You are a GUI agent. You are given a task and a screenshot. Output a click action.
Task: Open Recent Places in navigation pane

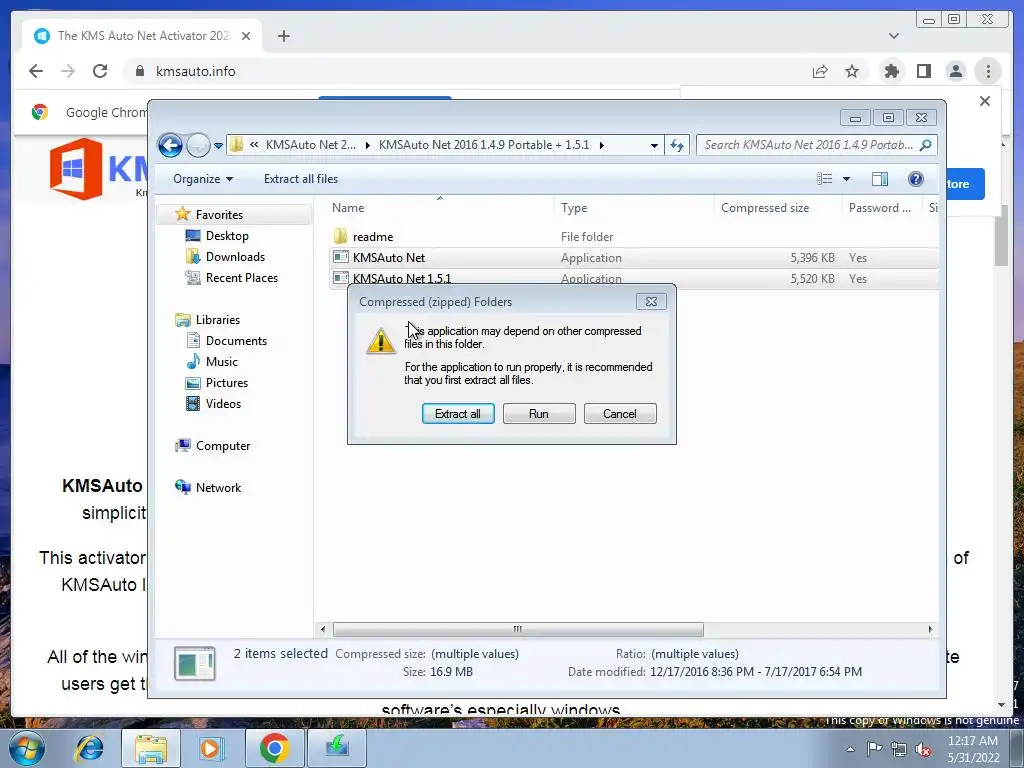[242, 278]
